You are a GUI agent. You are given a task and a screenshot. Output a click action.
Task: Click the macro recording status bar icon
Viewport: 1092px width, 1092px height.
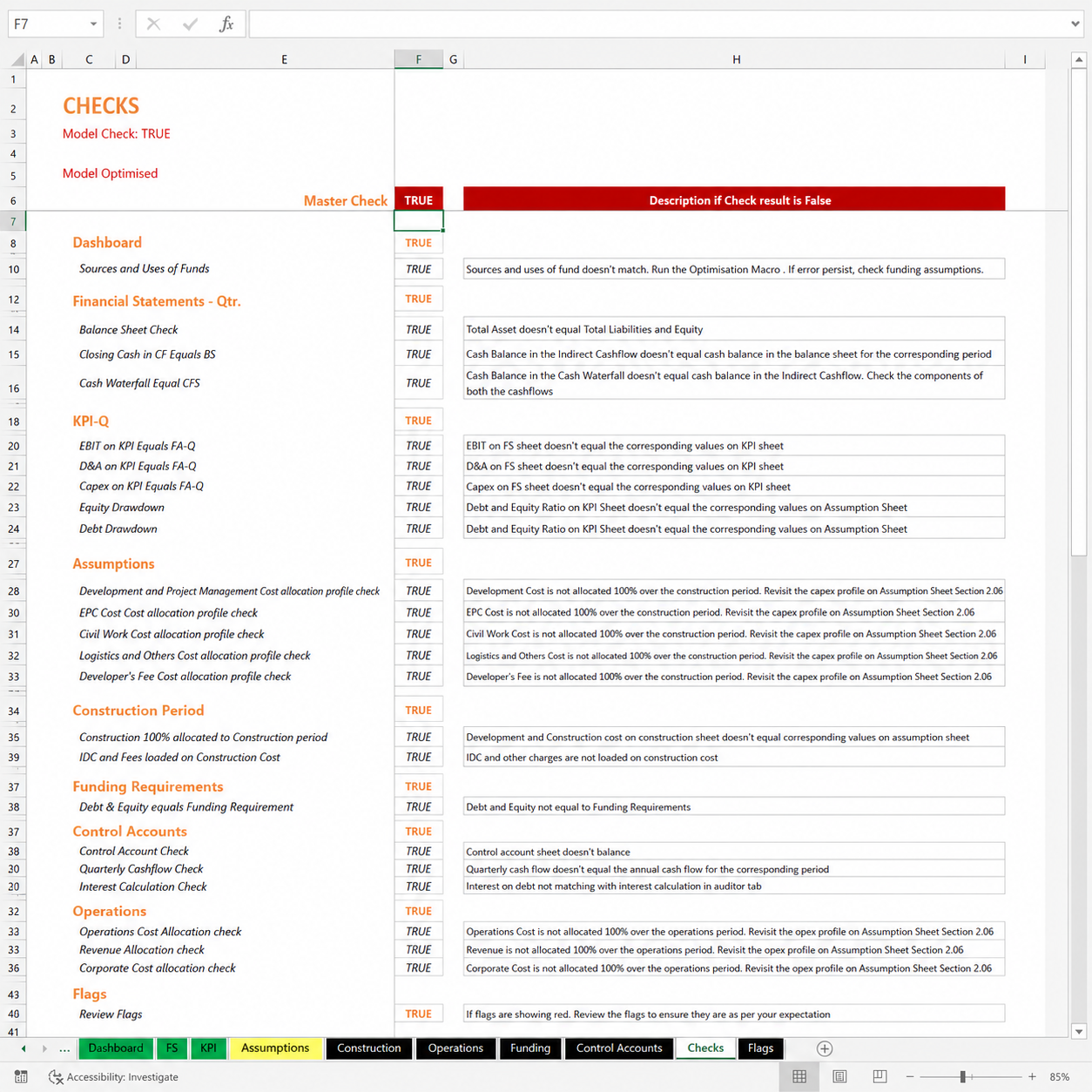point(21,1077)
